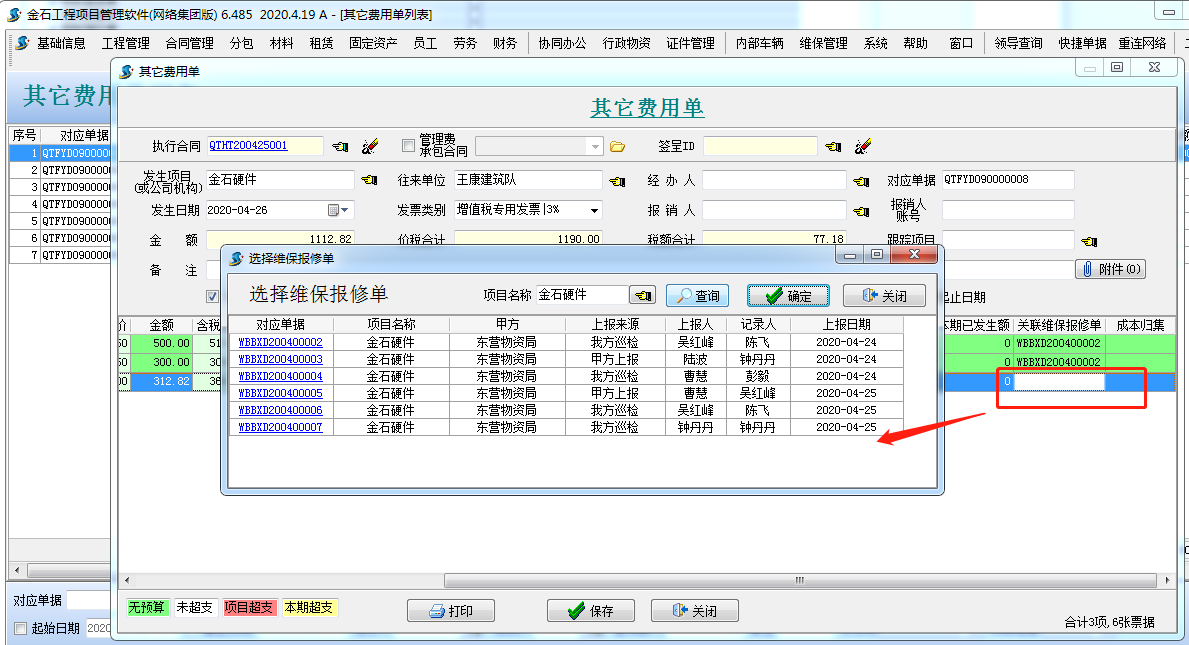1189x645 pixels.
Task: Open the contract selector beside 执行合同
Action: pyautogui.click(x=340, y=145)
